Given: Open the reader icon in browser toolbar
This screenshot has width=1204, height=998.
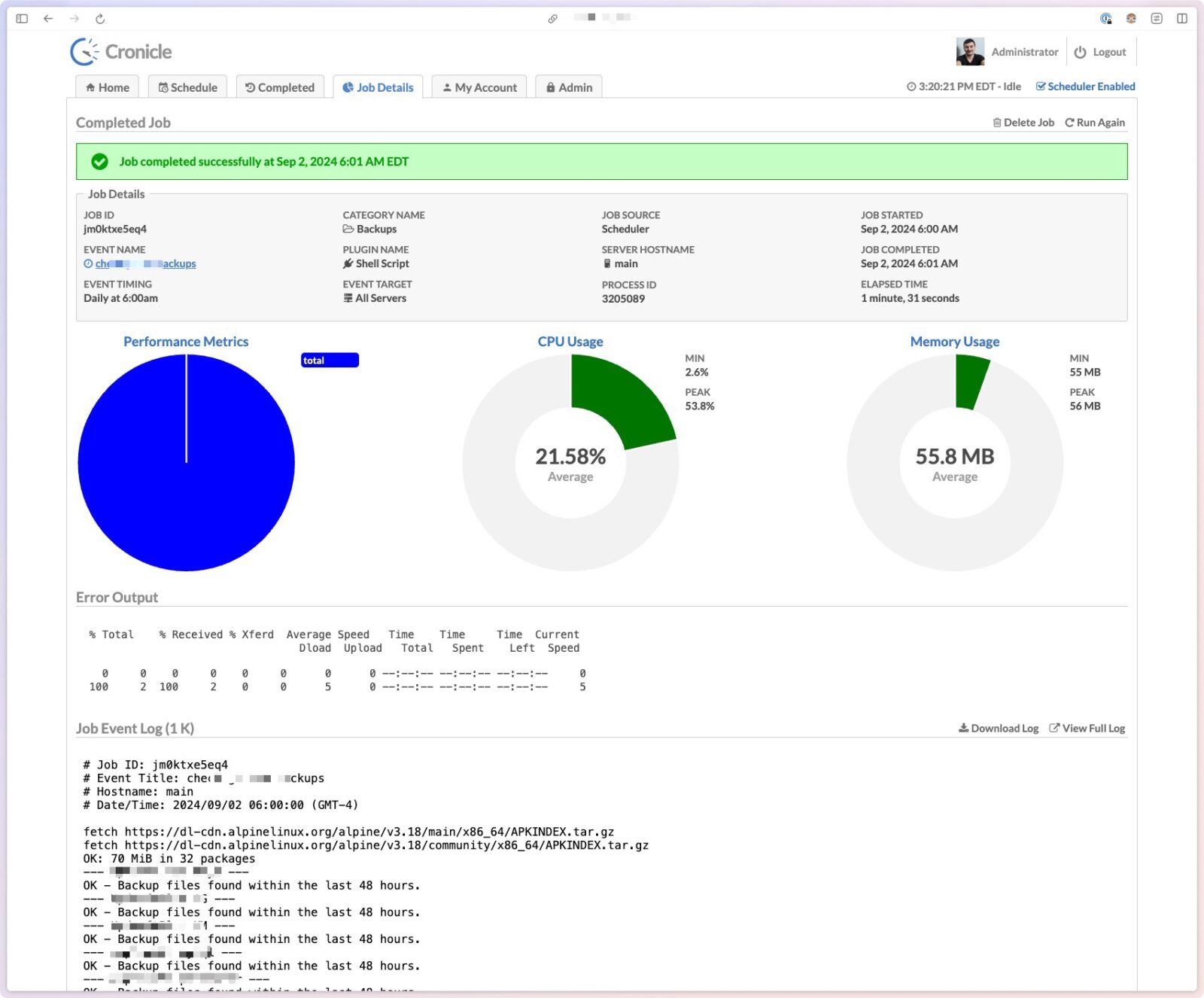Looking at the screenshot, I should pos(1157,19).
